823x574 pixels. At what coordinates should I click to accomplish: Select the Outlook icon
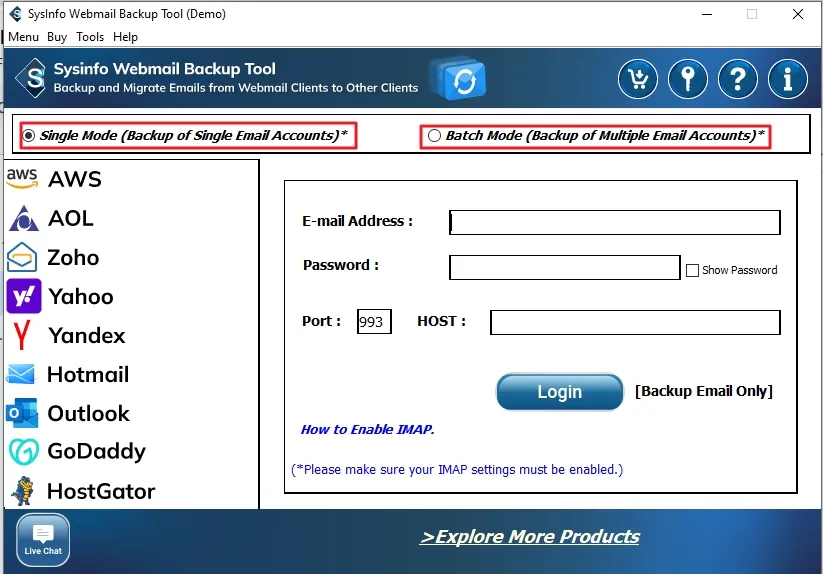tap(22, 413)
